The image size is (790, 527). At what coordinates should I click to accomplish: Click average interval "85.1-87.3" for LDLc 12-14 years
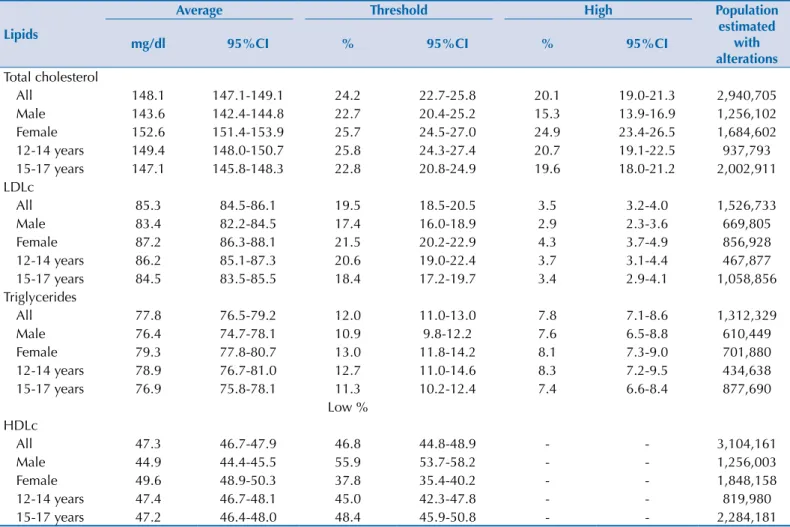coord(248,260)
